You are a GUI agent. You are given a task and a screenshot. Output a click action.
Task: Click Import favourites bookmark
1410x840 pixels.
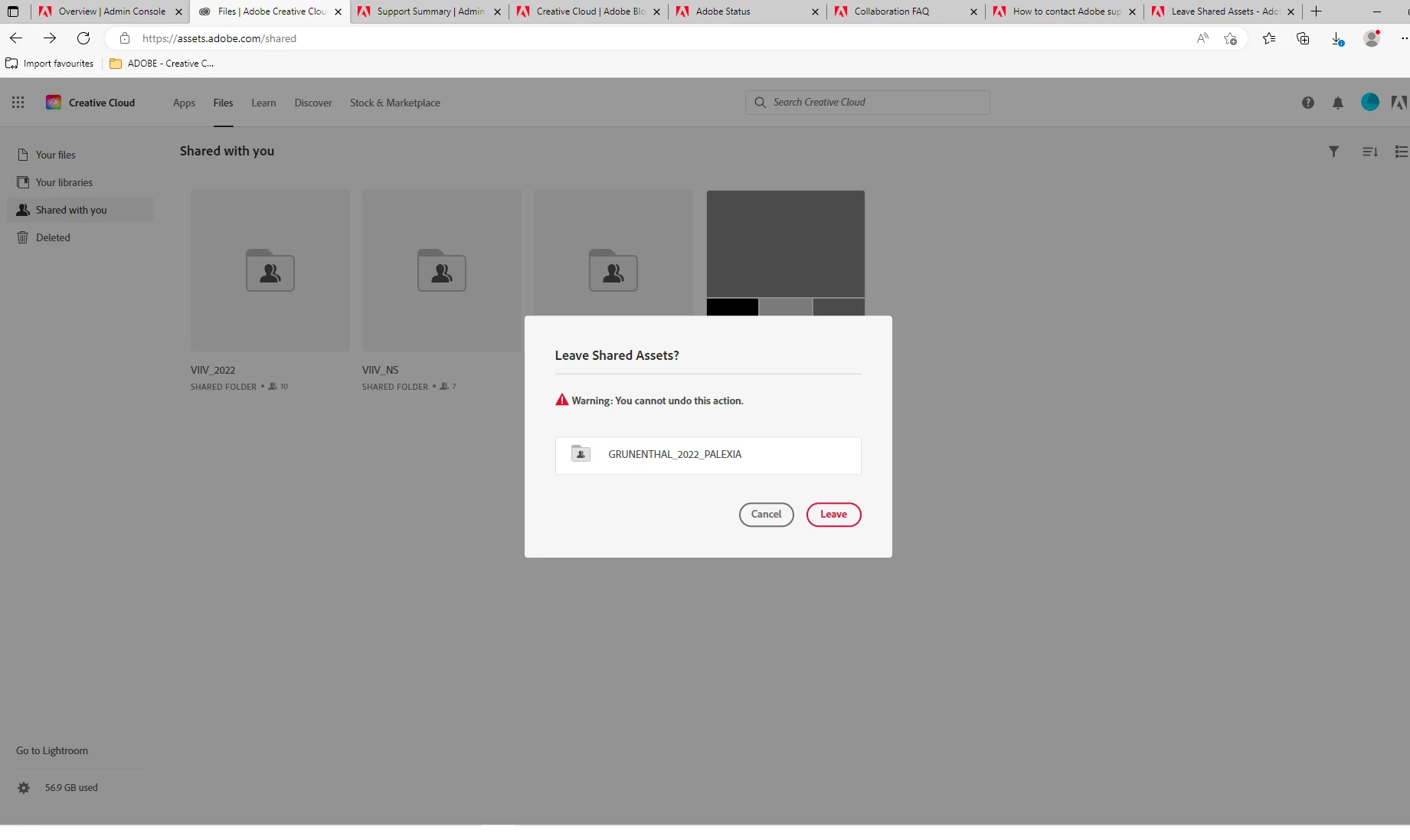(x=50, y=64)
